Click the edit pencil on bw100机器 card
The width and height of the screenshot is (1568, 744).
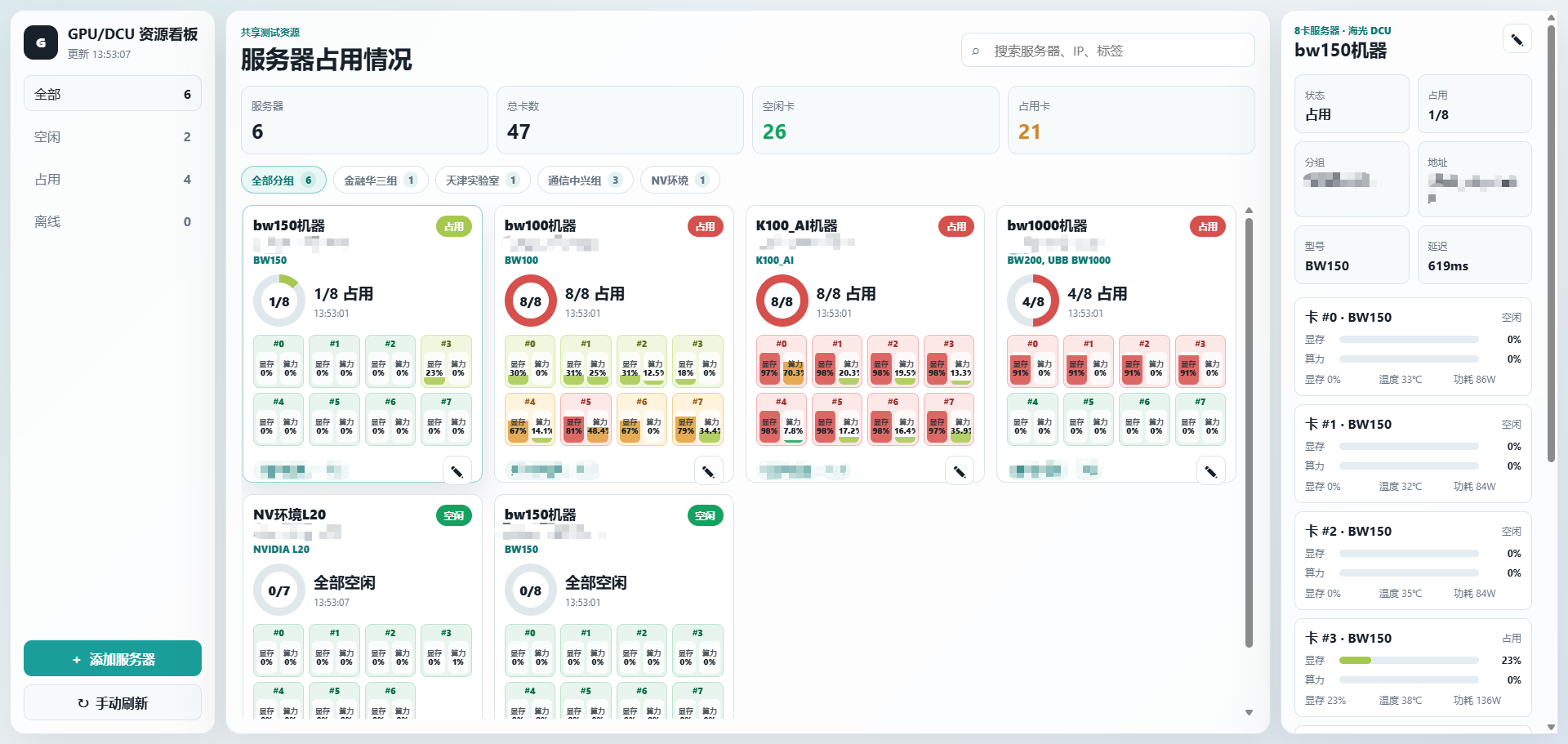coord(708,471)
